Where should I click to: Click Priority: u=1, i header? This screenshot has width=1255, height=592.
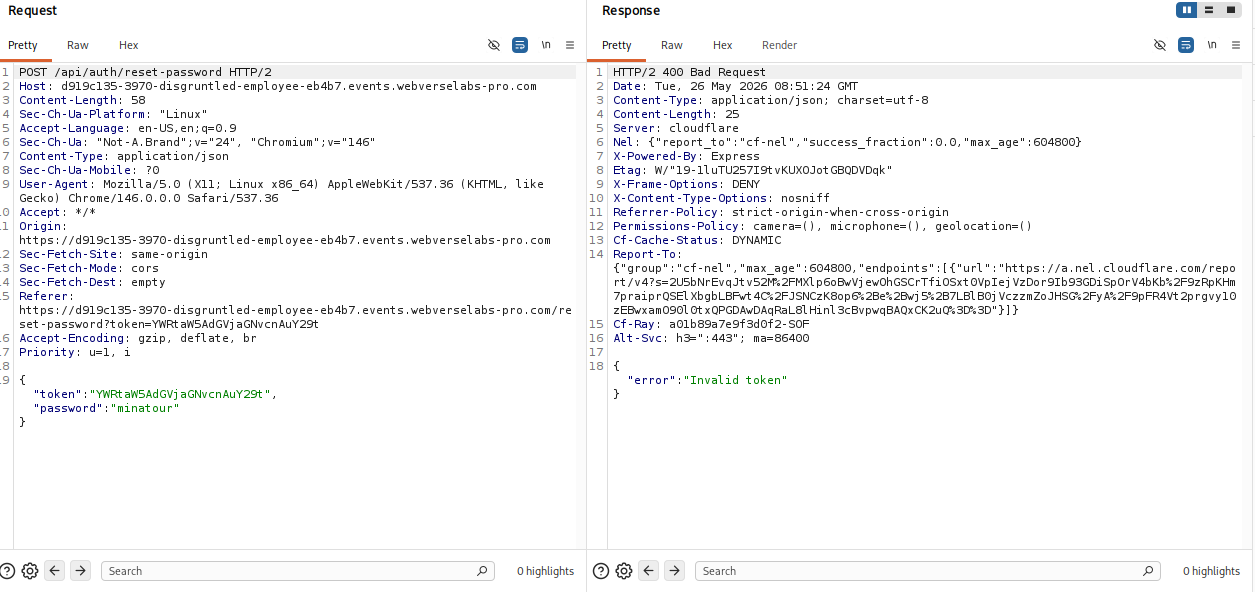click(75, 352)
